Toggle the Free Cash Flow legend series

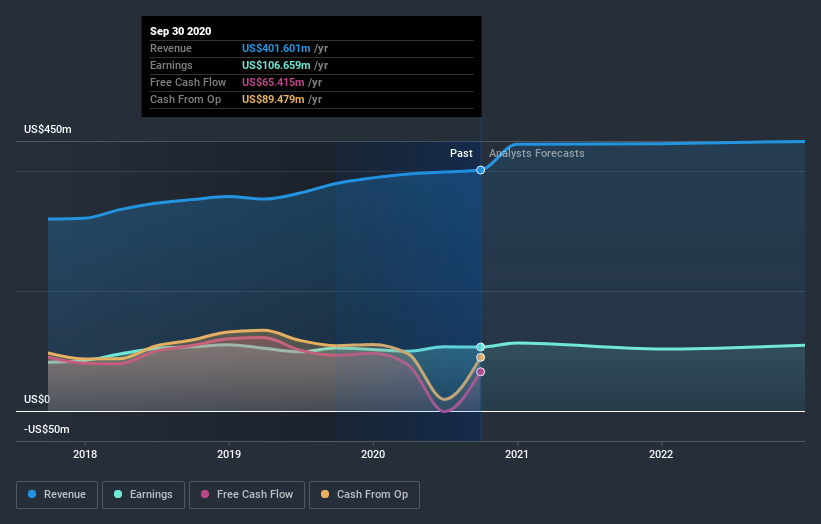247,495
